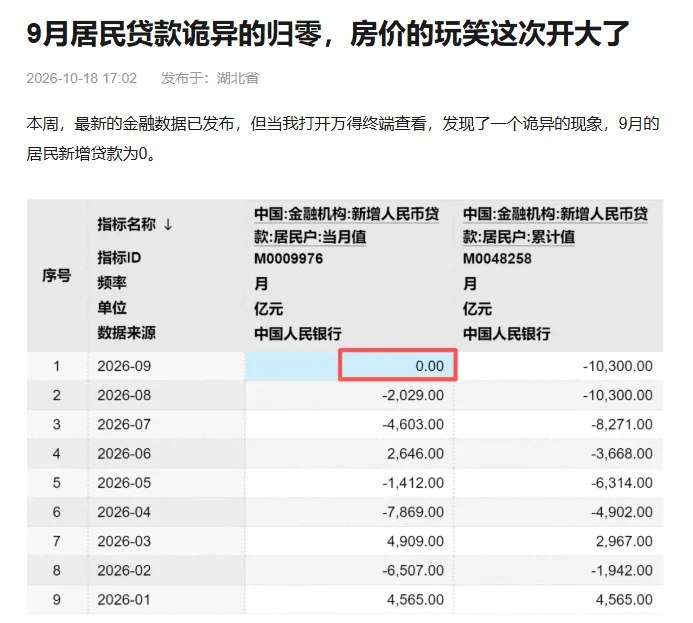
Task: Click the 2026-10-18 17:02 timestamp
Action: point(82,78)
